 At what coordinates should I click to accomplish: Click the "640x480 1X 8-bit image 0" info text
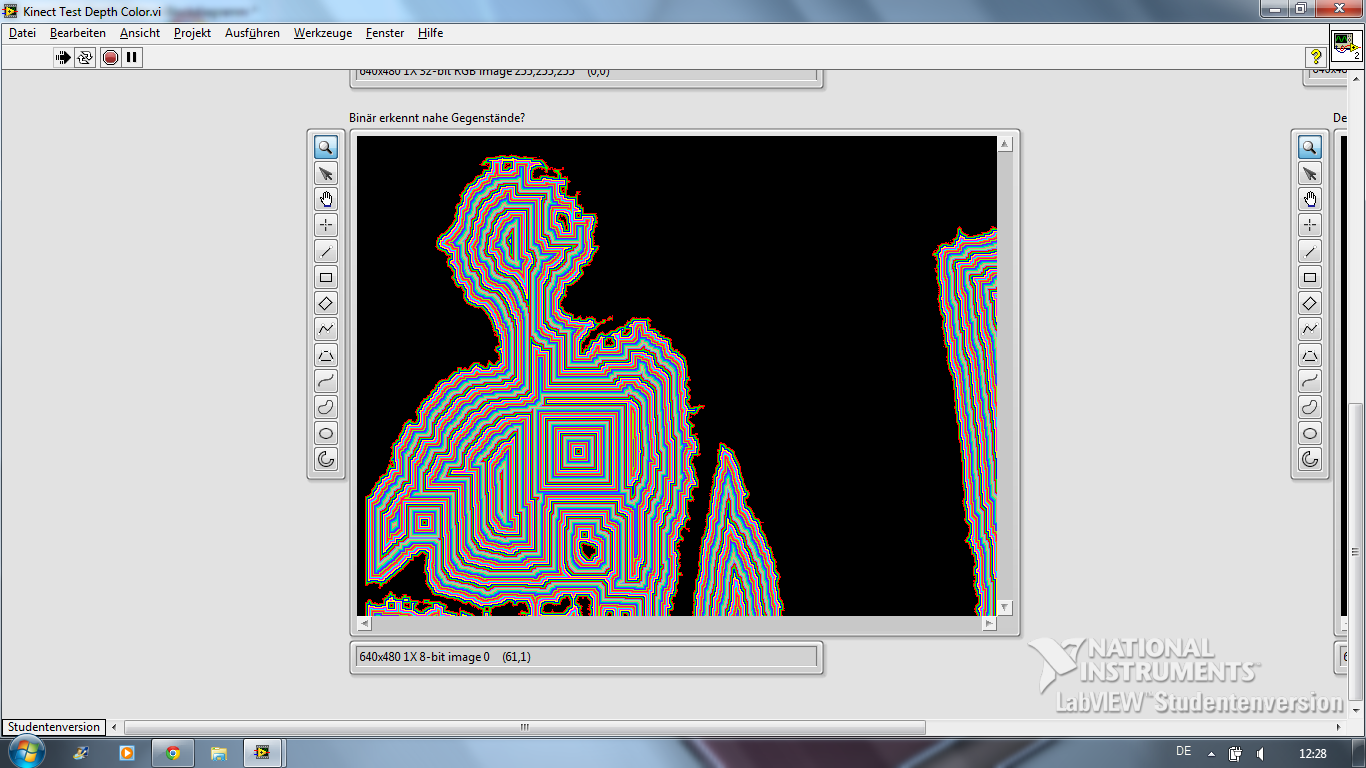click(424, 657)
